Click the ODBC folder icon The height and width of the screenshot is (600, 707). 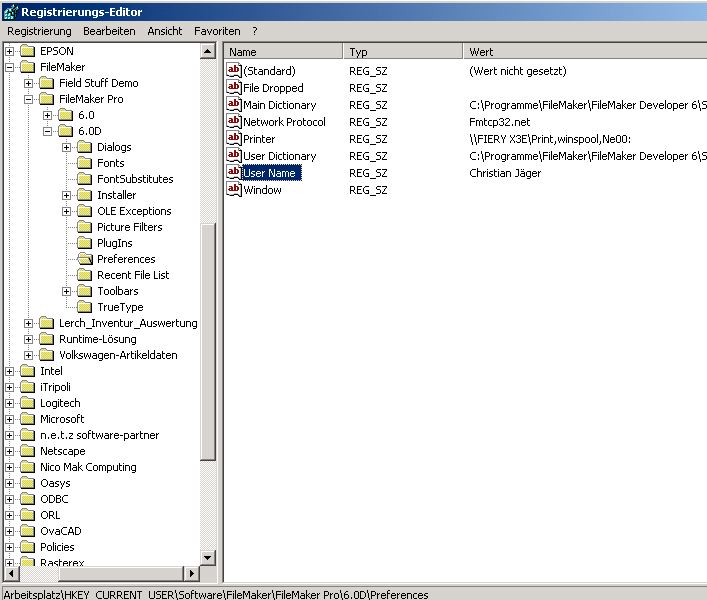28,499
